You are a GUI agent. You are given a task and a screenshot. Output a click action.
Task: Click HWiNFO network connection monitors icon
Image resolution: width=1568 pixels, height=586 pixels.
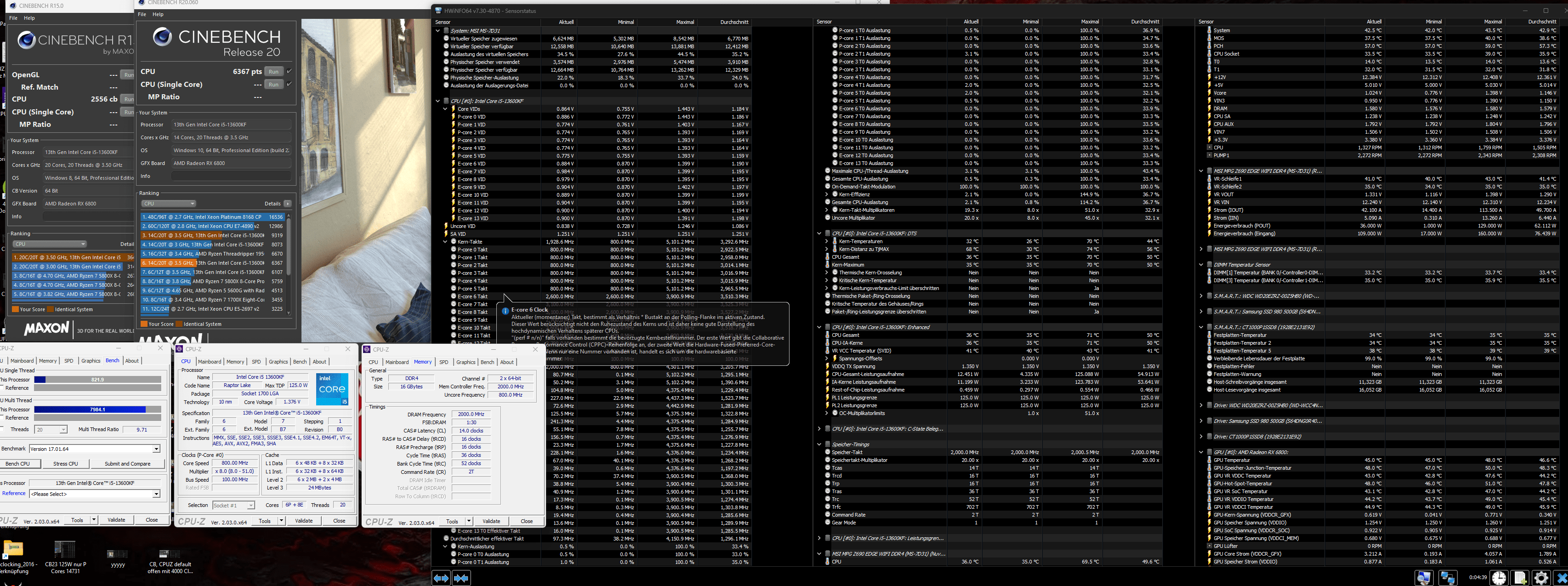pos(1448,577)
